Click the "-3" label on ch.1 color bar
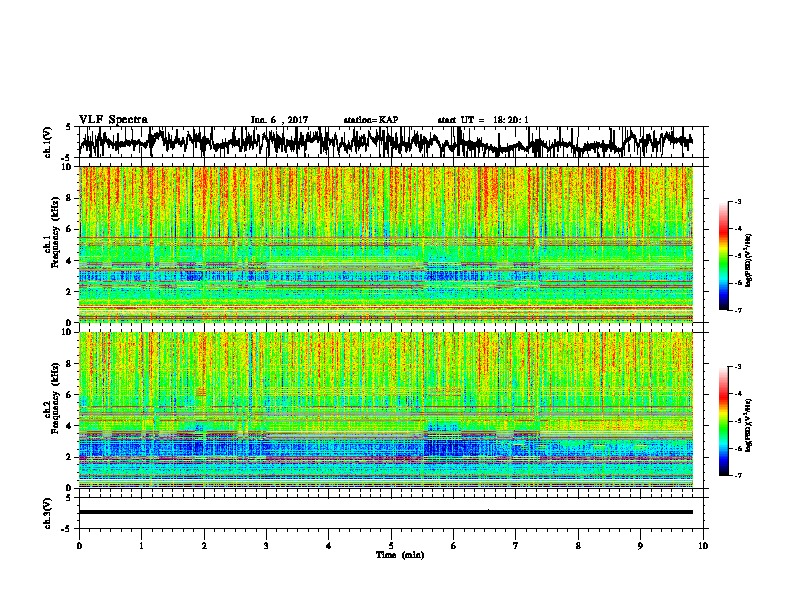This screenshot has width=792, height=612. (x=737, y=201)
